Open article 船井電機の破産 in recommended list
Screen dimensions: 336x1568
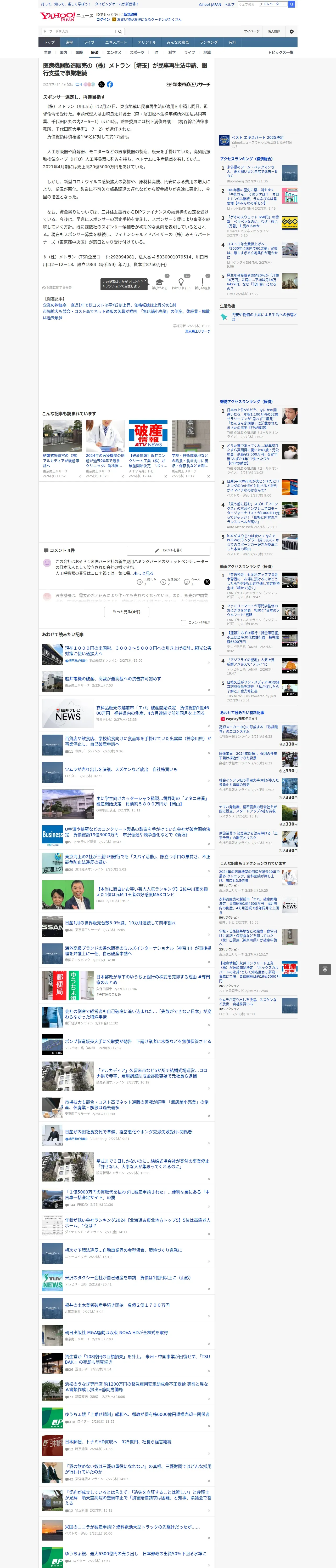[113, 679]
